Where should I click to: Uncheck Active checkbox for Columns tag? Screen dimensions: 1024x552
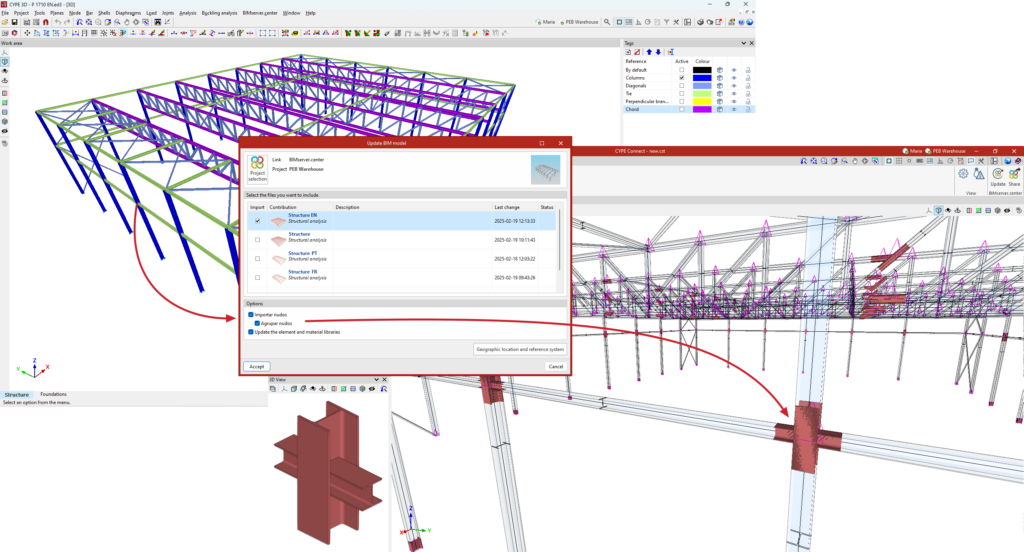pos(682,78)
